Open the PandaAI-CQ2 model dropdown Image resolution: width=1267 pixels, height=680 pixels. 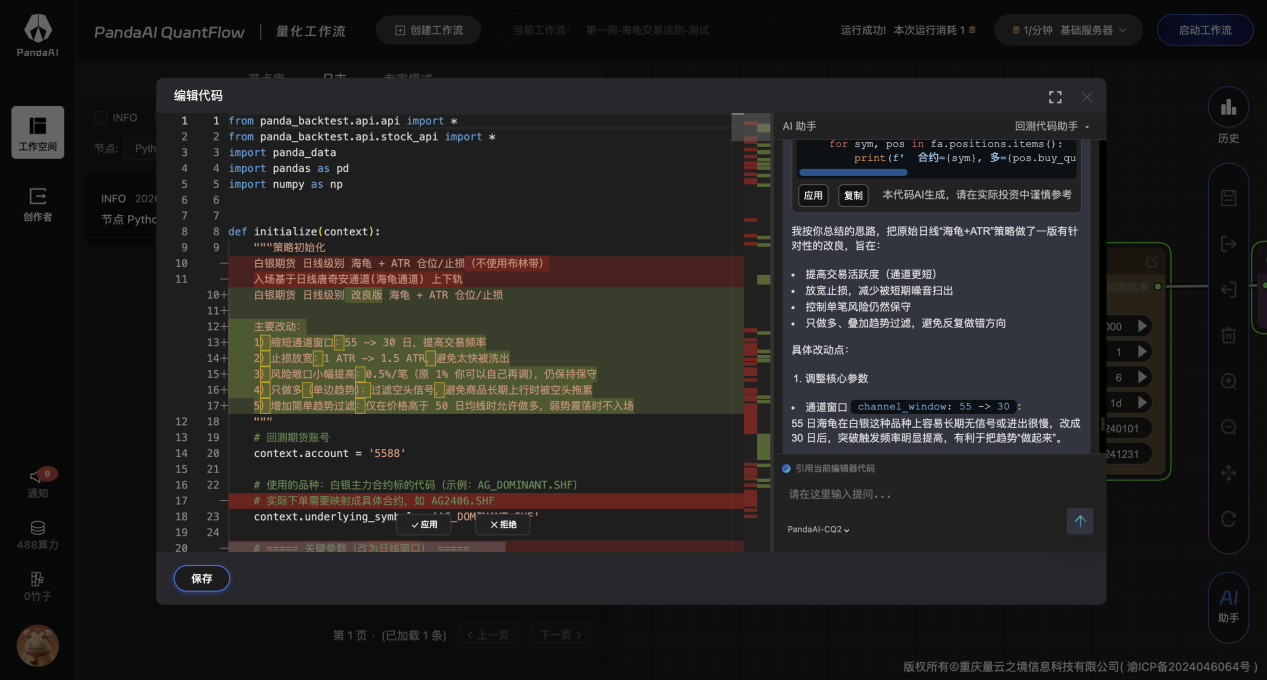[818, 529]
